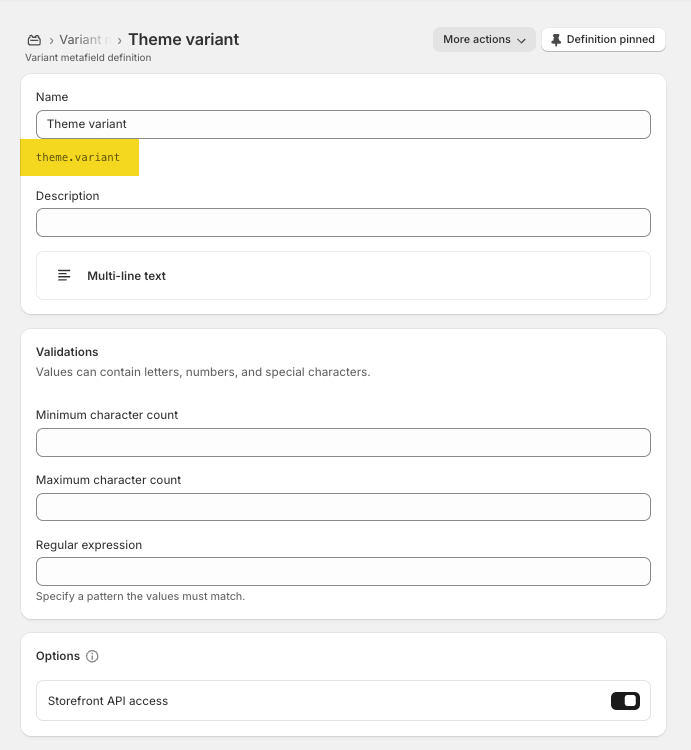This screenshot has height=750, width=691.
Task: Click the Storefront API access label
Action: (108, 701)
